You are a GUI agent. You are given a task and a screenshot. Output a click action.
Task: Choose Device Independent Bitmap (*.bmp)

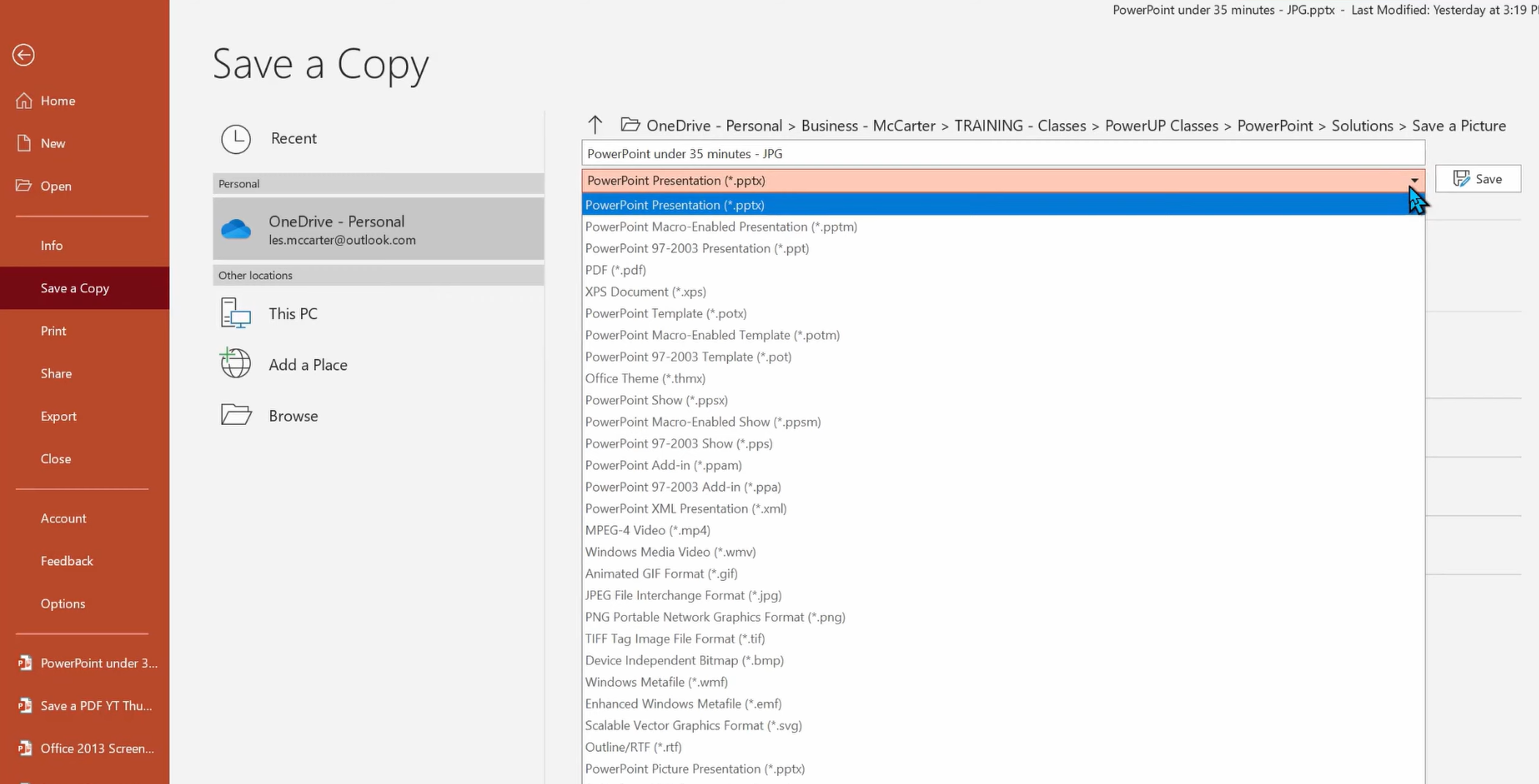click(x=1003, y=660)
